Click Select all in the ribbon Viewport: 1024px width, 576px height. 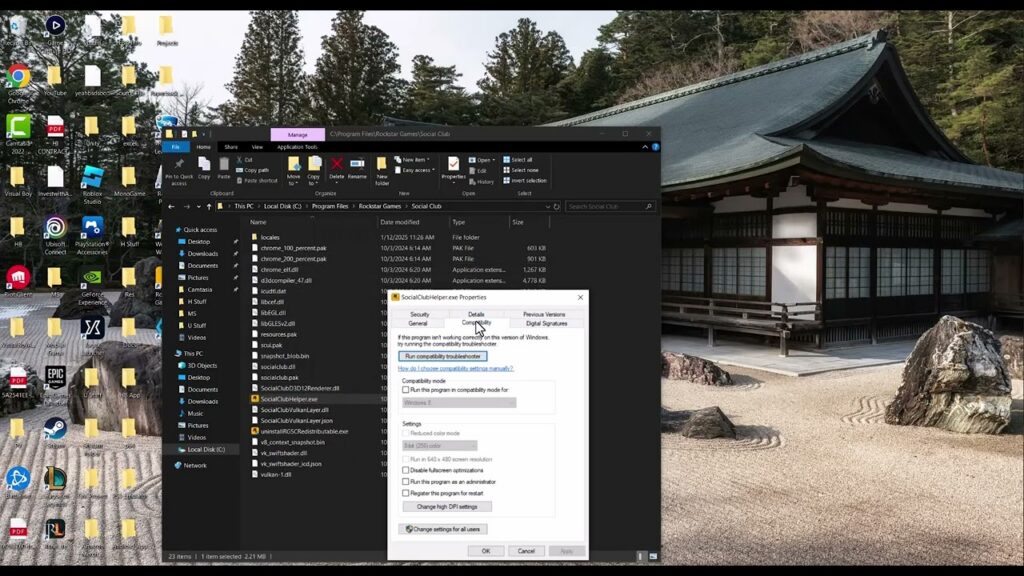click(518, 159)
